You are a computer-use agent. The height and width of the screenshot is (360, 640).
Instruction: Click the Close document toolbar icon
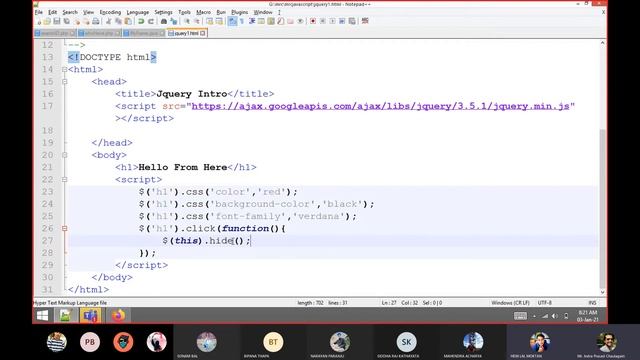coord(76,21)
